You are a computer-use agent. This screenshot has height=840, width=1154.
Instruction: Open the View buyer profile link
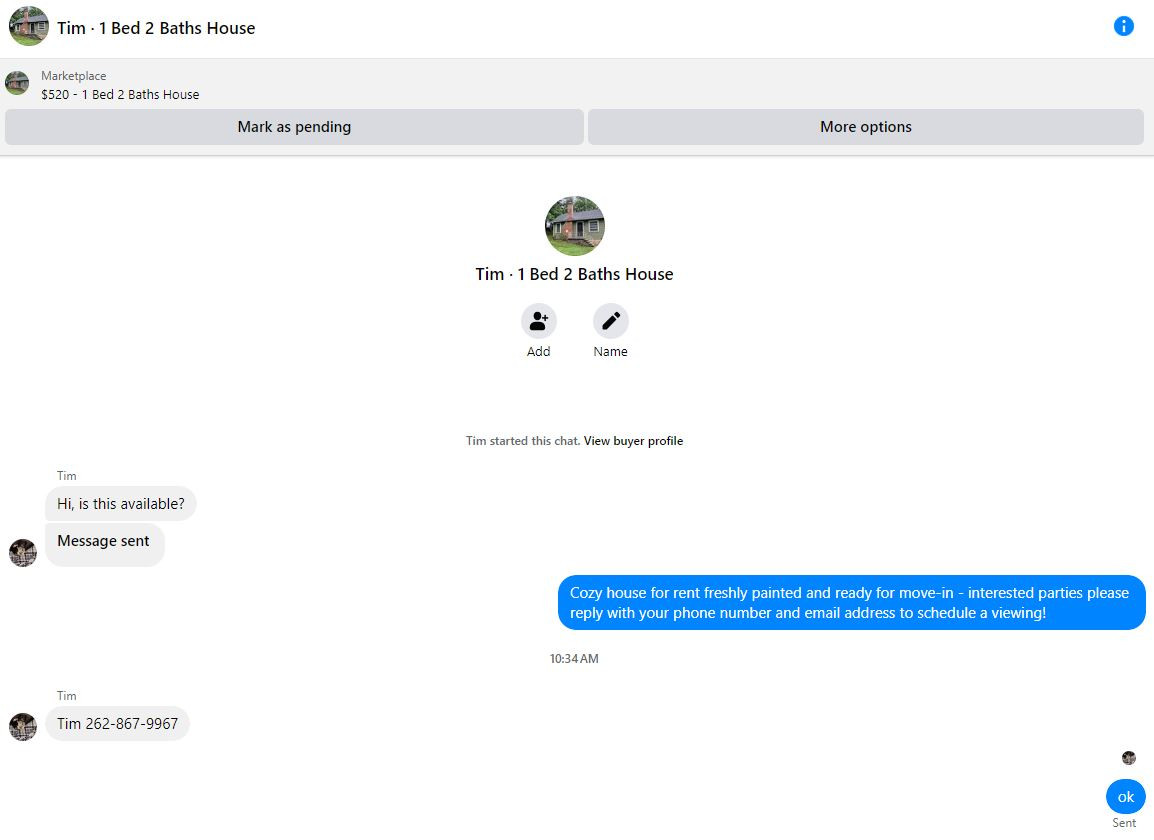(x=633, y=441)
